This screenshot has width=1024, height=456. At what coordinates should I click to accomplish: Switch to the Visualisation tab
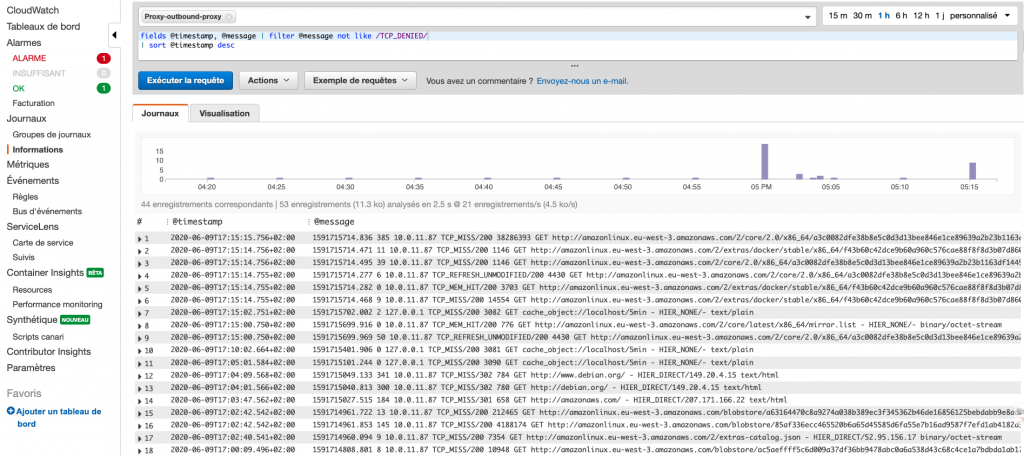pos(224,114)
